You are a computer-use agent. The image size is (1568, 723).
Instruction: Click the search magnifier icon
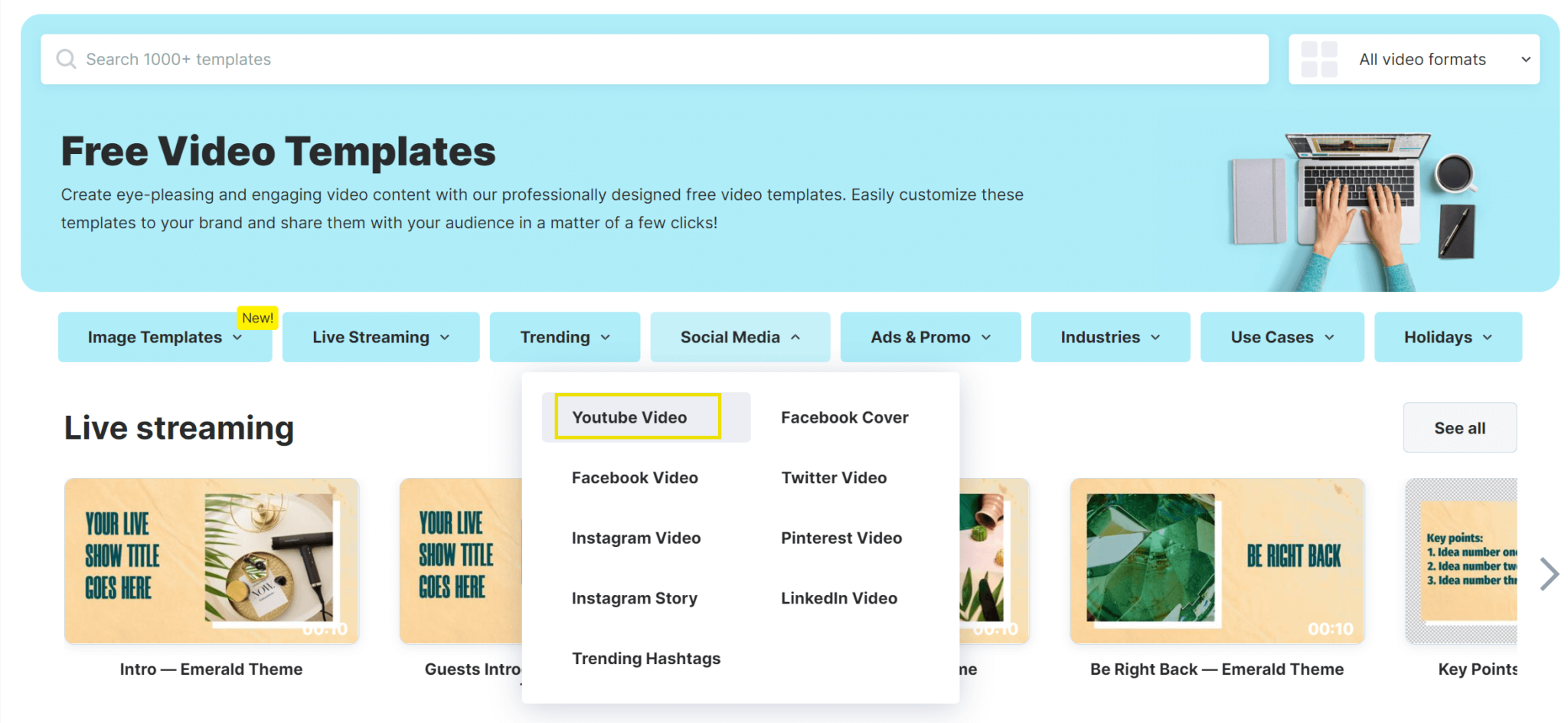[x=67, y=59]
